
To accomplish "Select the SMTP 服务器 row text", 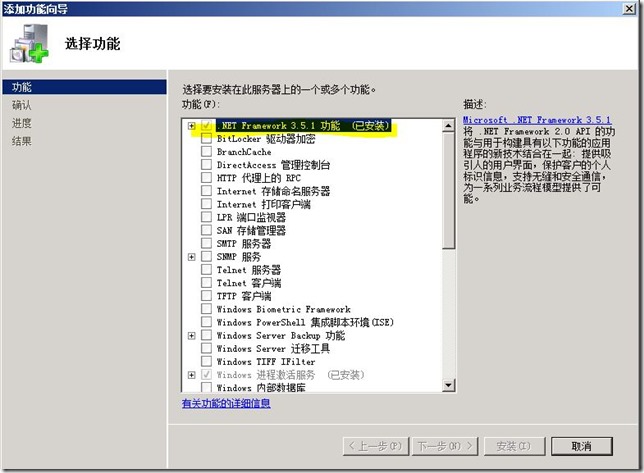I will click(x=244, y=243).
